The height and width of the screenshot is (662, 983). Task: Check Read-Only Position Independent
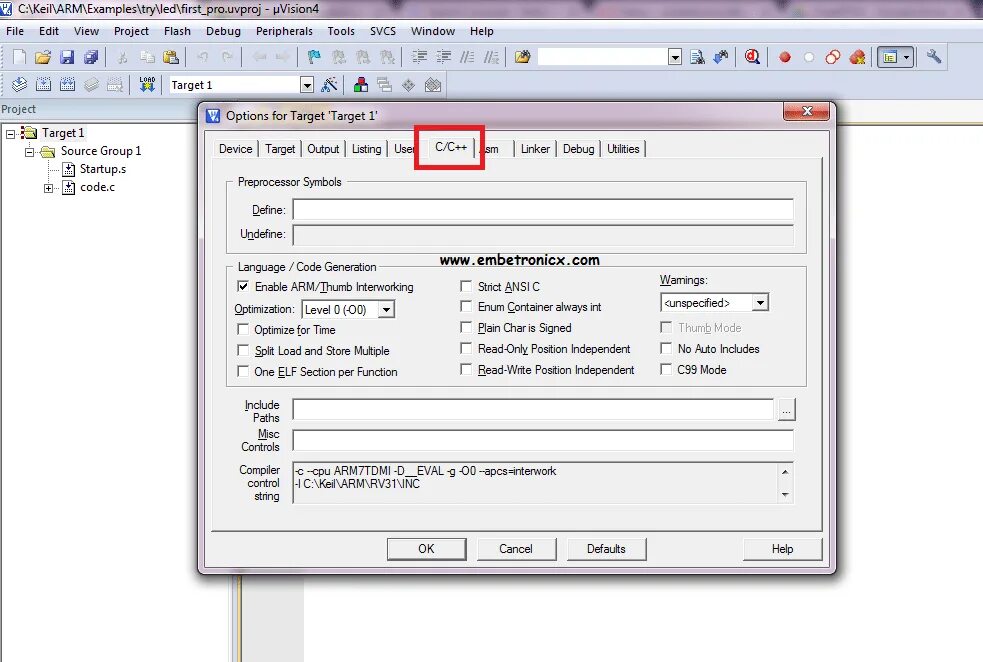(466, 348)
